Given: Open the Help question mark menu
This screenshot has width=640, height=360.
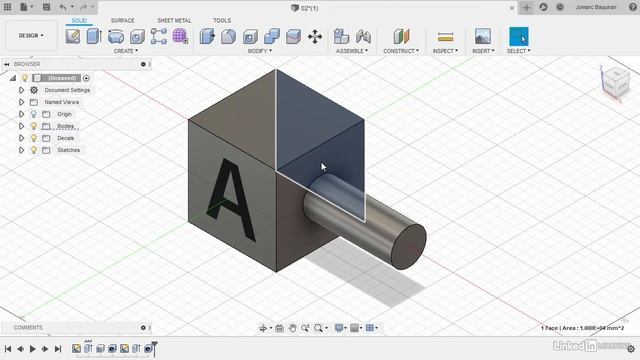Looking at the screenshot, I should coord(634,7).
